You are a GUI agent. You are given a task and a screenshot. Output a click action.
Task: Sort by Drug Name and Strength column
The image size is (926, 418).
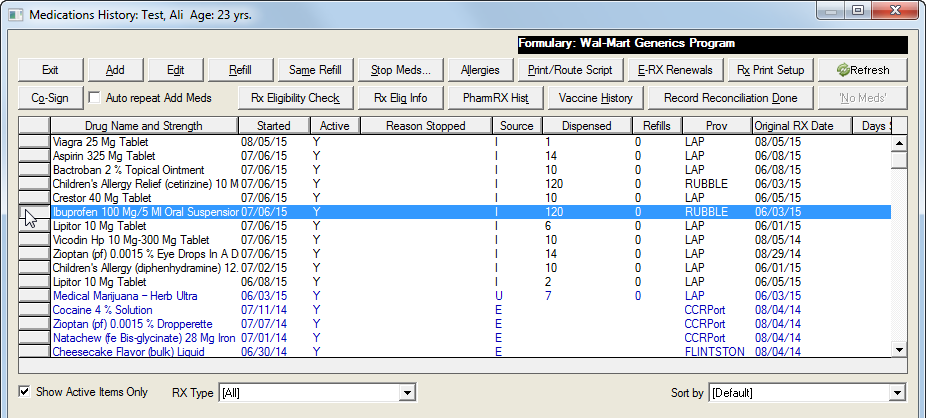click(143, 126)
